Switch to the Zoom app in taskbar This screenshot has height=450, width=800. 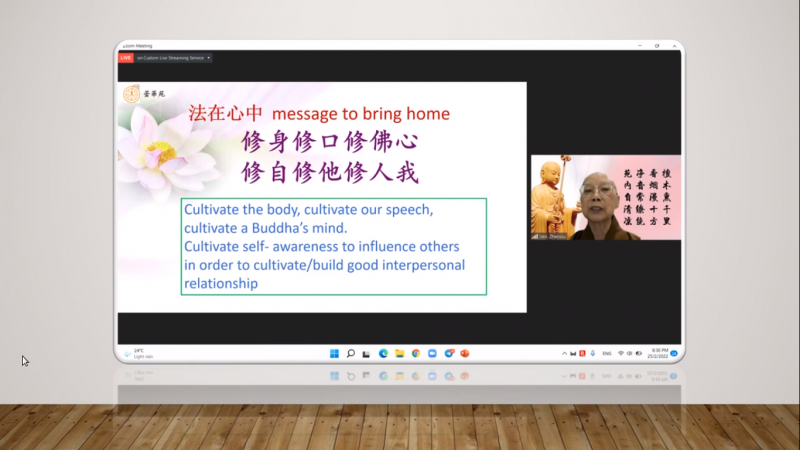[x=432, y=353]
